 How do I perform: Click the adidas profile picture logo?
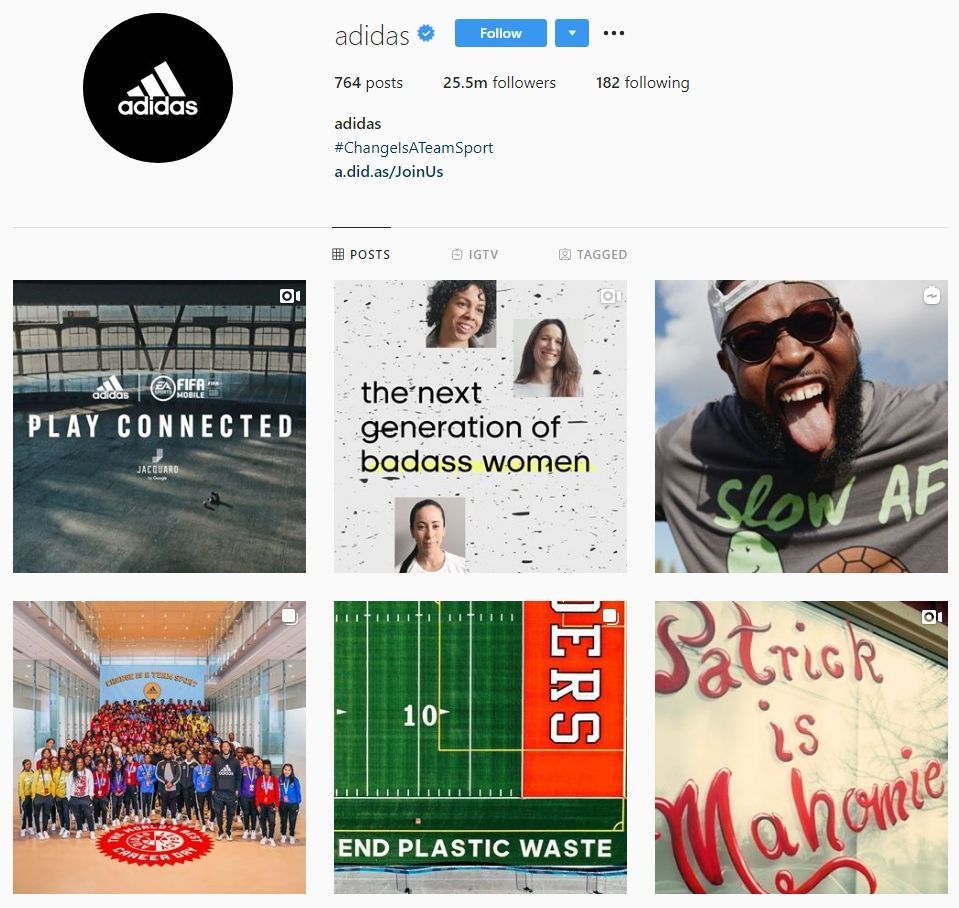pyautogui.click(x=158, y=88)
